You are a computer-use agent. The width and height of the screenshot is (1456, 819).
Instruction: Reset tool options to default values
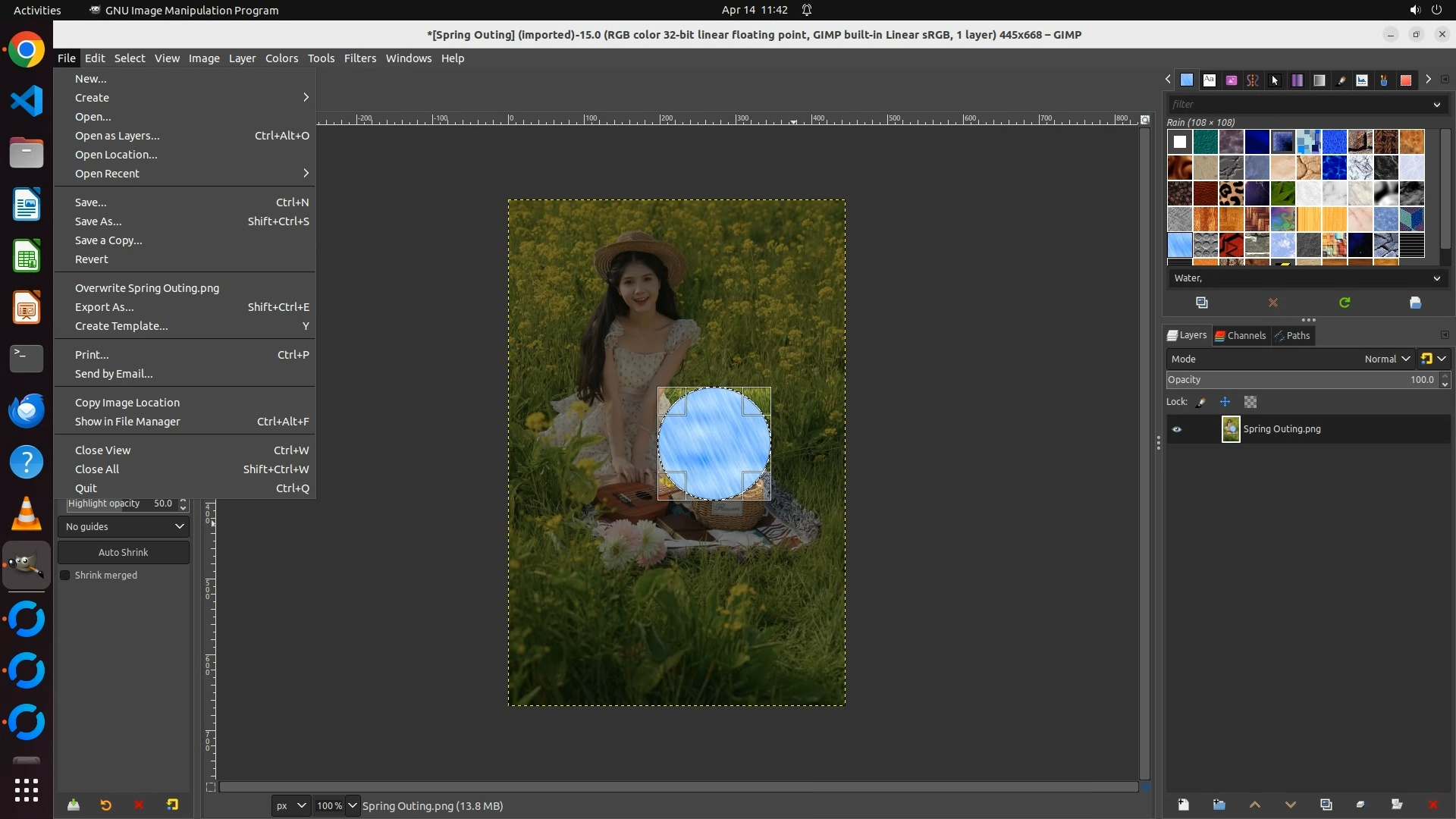pos(172,805)
